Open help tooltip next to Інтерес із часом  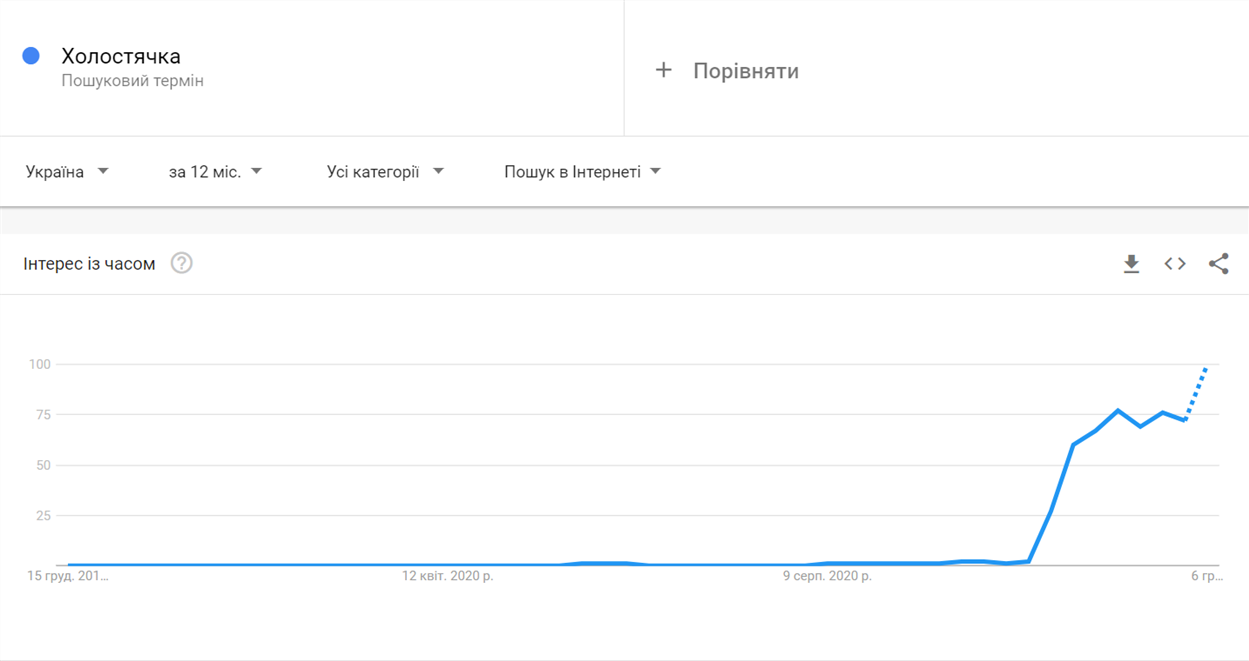pos(181,263)
